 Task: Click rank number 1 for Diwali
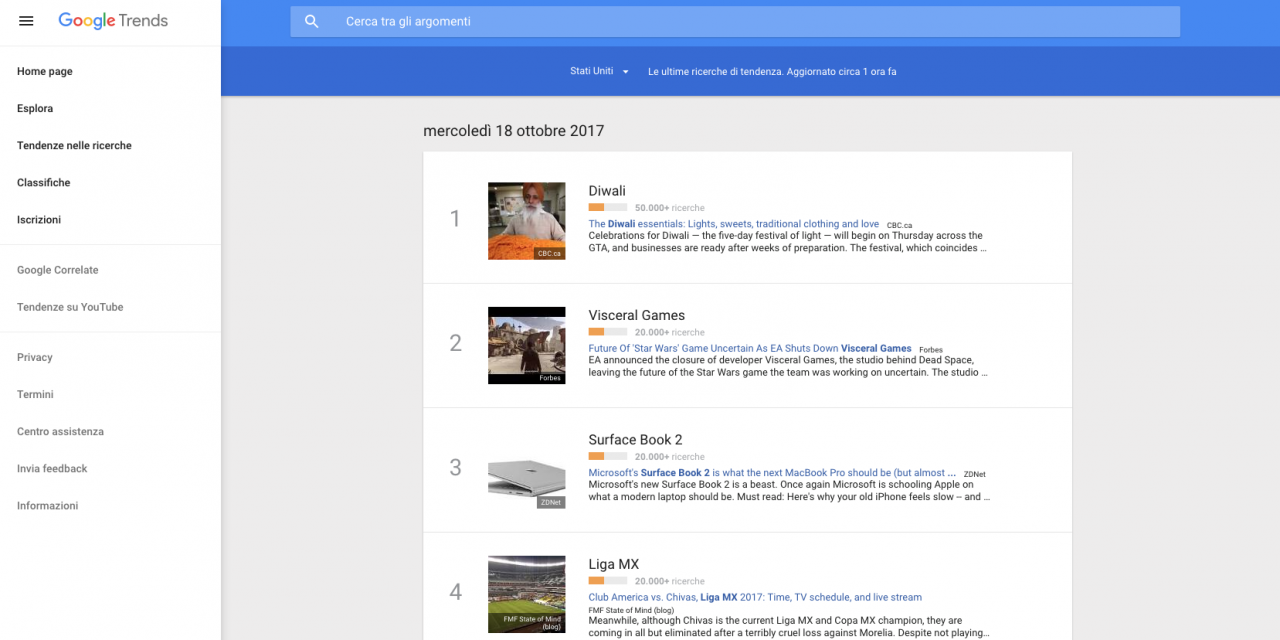(x=455, y=219)
